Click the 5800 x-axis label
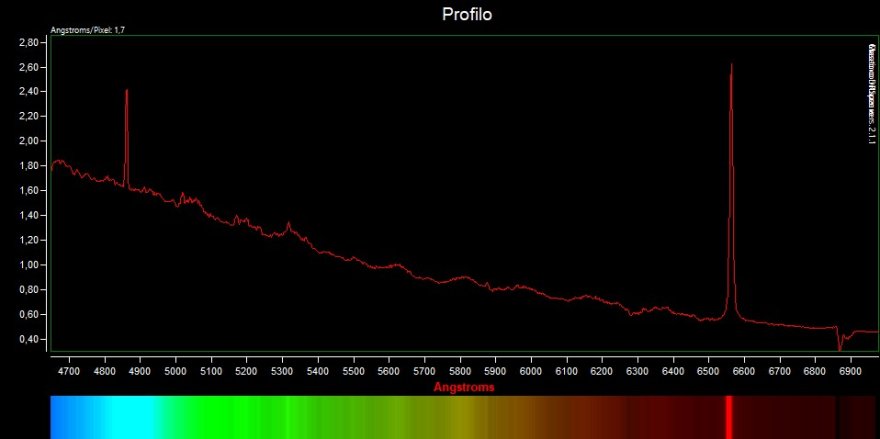This screenshot has height=439, width=880. pos(460,371)
